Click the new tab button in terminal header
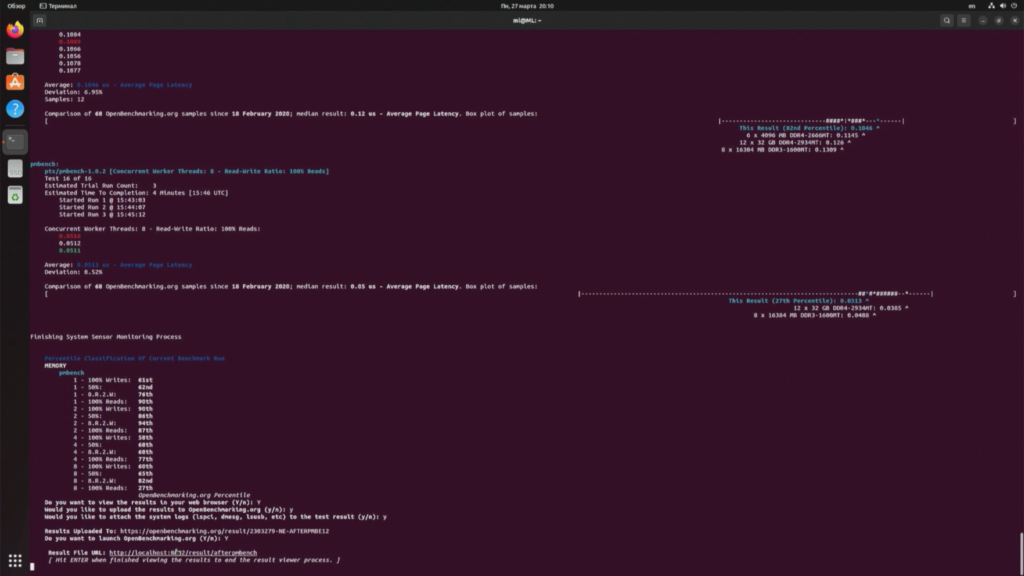Image resolution: width=1024 pixels, height=576 pixels. 39,19
